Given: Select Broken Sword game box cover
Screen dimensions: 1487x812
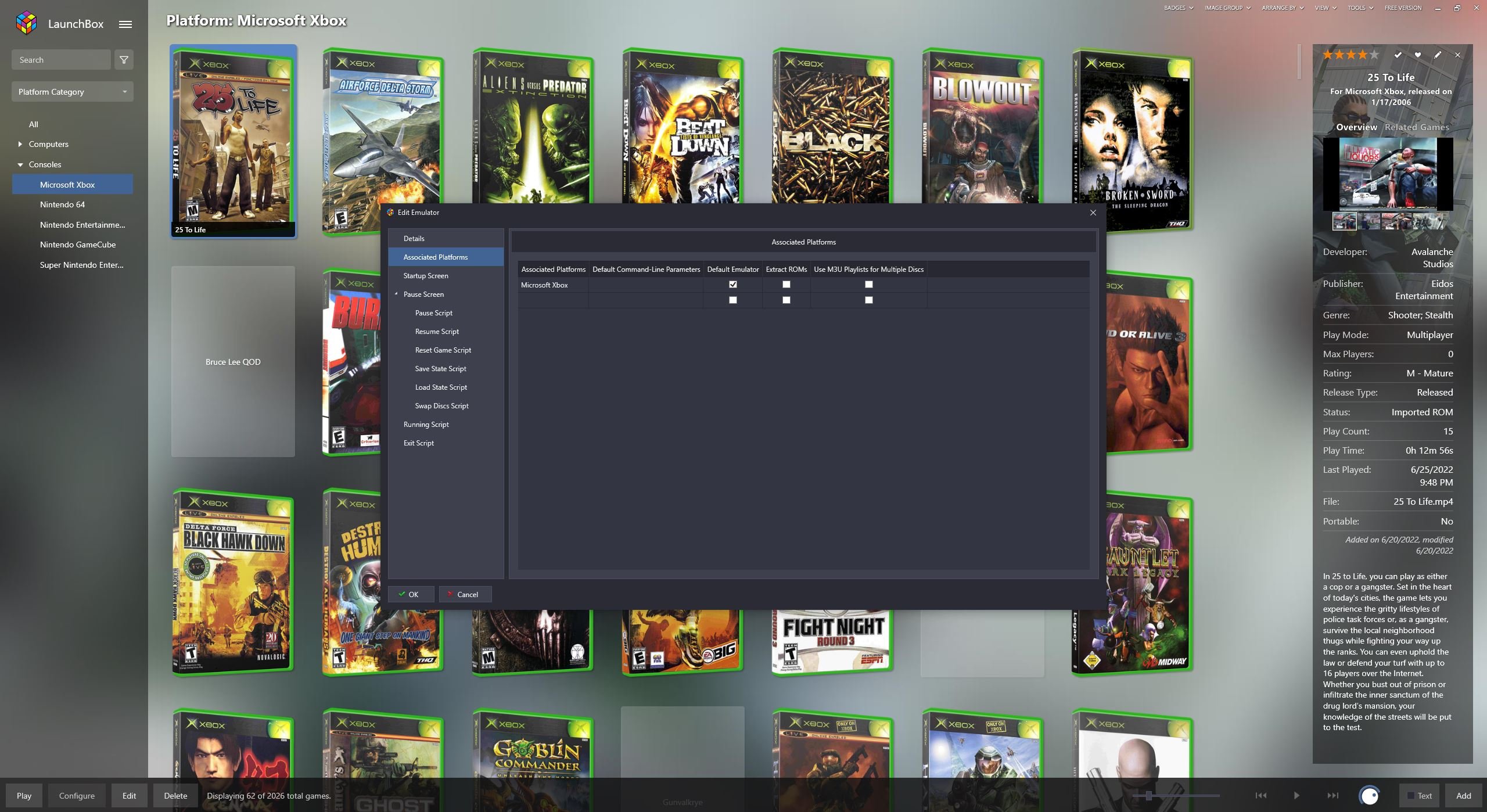Looking at the screenshot, I should pyautogui.click(x=1132, y=139).
